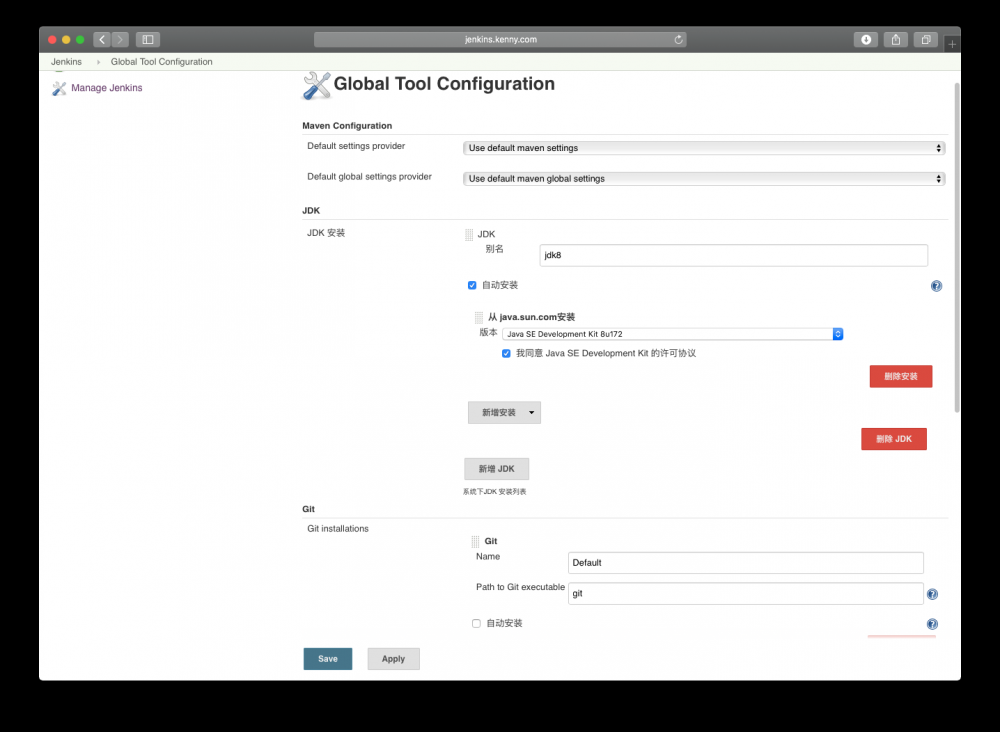The width and height of the screenshot is (1000, 732).
Task: Uncheck the Java SE license agreement
Action: 506,353
